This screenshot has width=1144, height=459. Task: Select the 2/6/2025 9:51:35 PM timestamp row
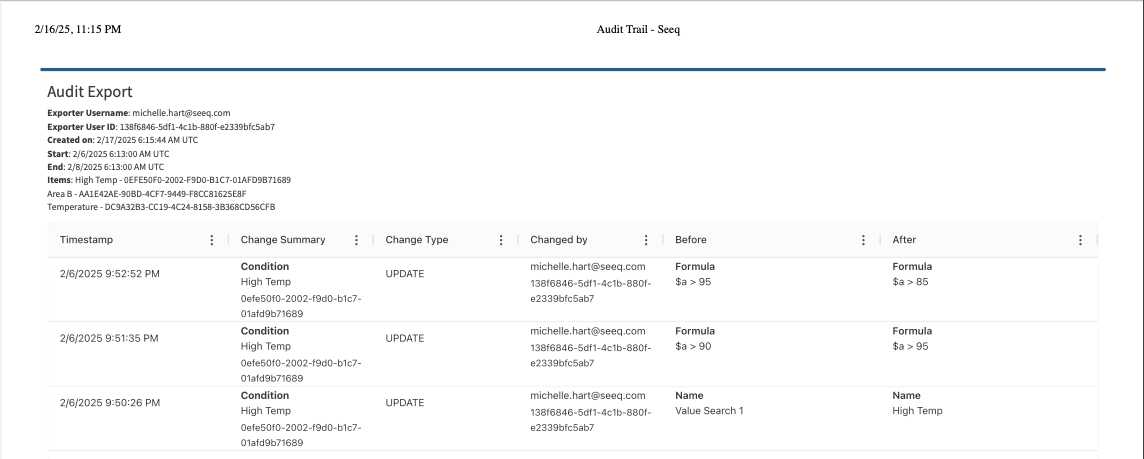click(x=109, y=338)
